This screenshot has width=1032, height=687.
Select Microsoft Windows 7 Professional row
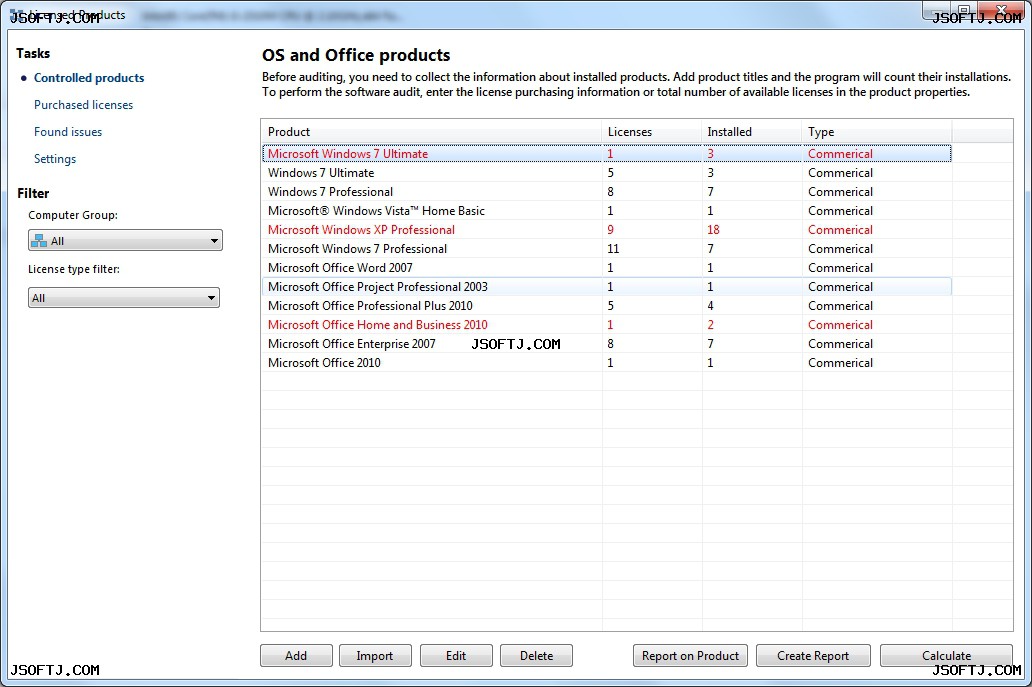[x=607, y=249]
